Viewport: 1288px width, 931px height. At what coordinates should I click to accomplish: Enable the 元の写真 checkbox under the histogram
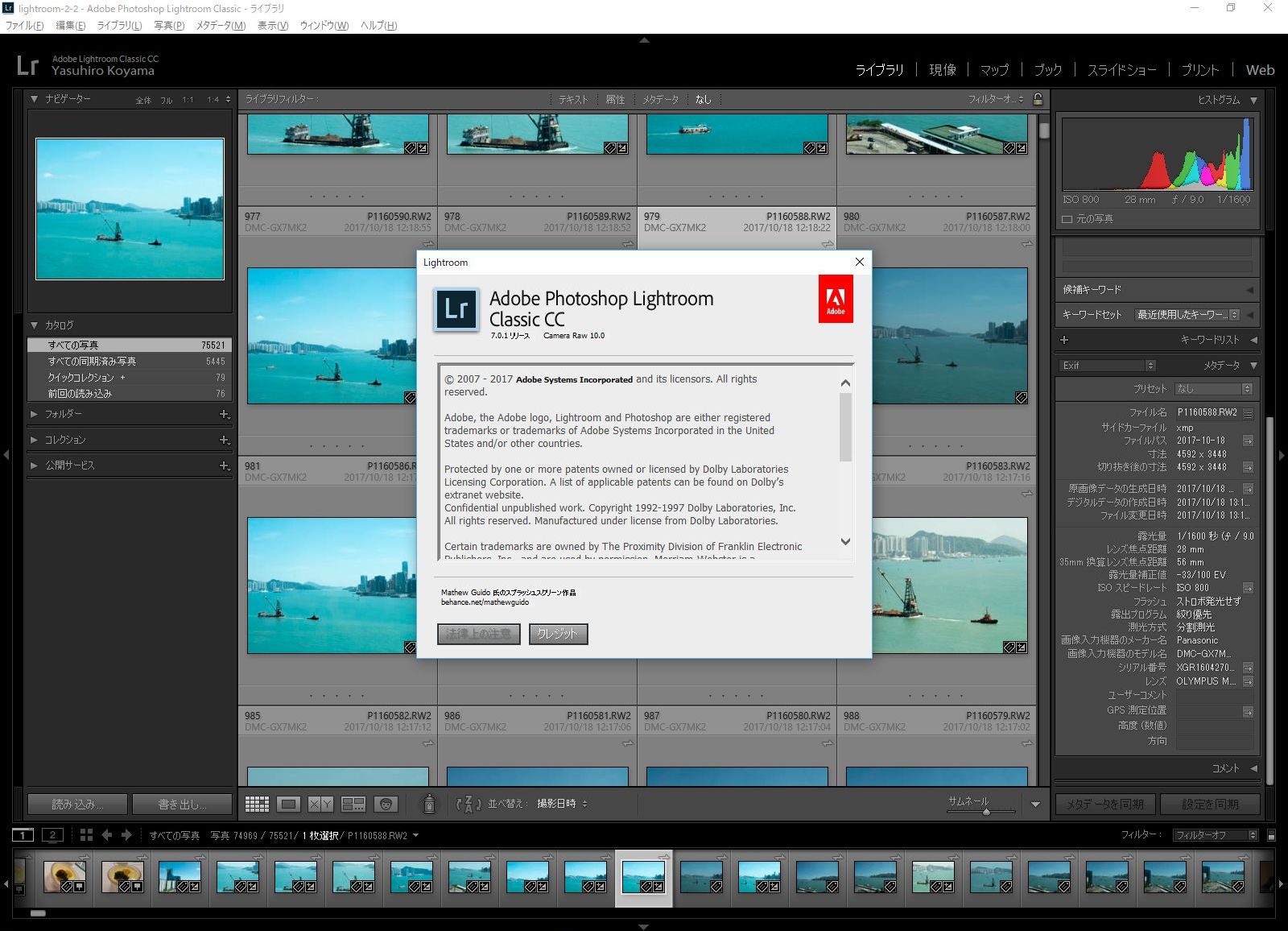1069,217
